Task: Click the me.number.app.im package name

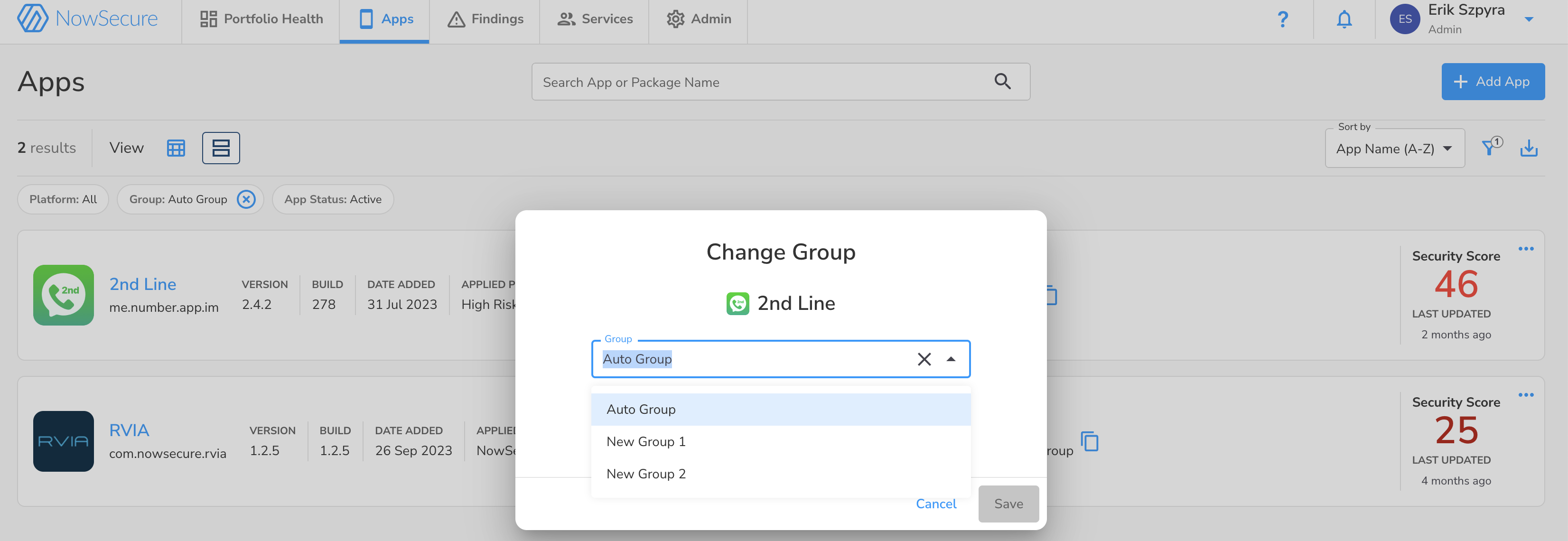Action: [x=164, y=308]
